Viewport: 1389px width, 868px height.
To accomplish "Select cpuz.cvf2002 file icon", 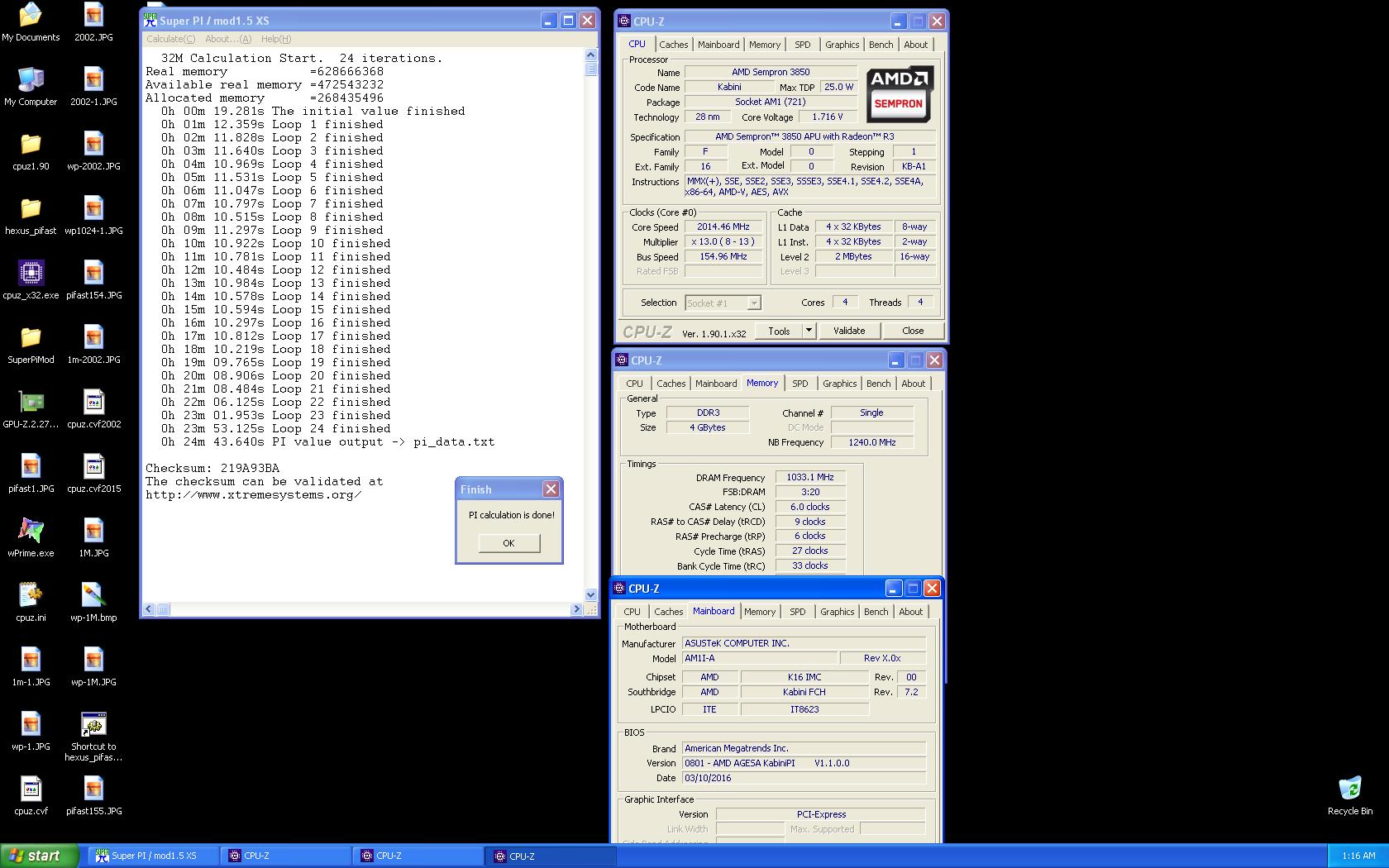I will tap(93, 409).
